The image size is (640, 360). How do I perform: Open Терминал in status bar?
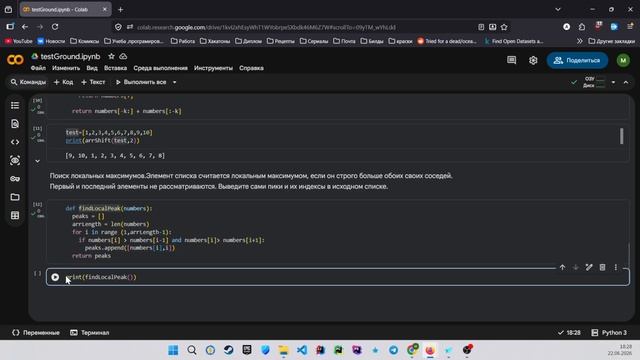89,333
